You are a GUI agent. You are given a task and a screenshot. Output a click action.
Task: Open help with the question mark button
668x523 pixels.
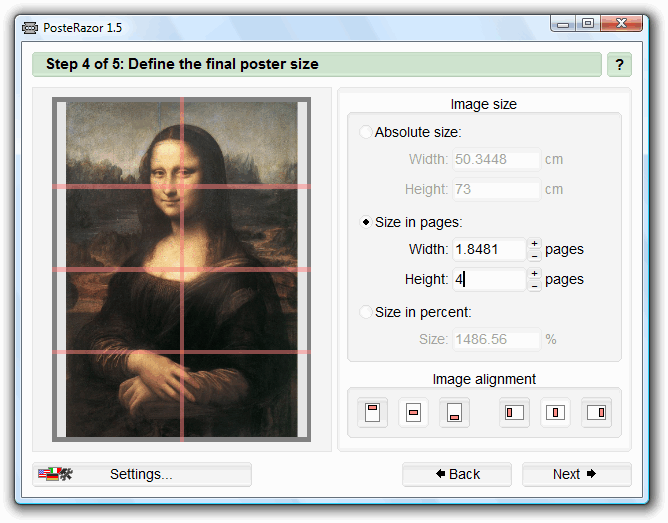point(619,65)
